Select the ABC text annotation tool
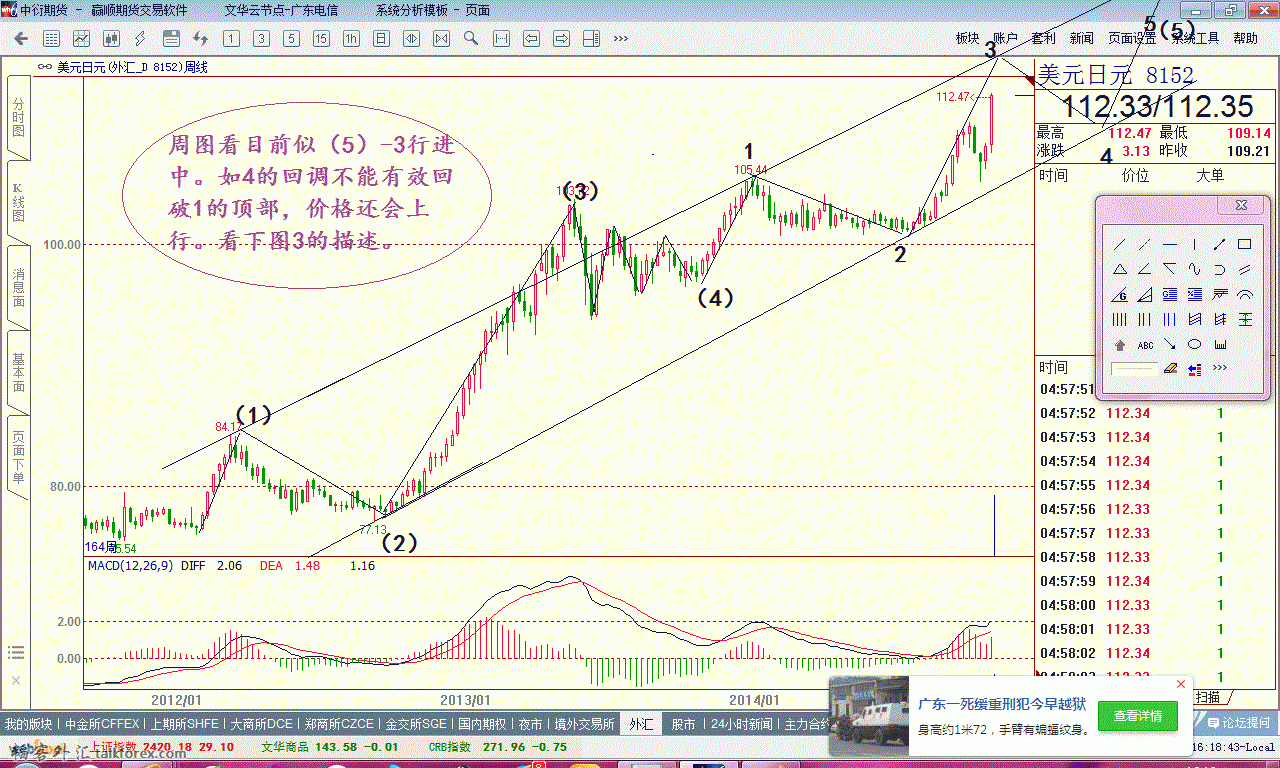1280x768 pixels. coord(1145,345)
